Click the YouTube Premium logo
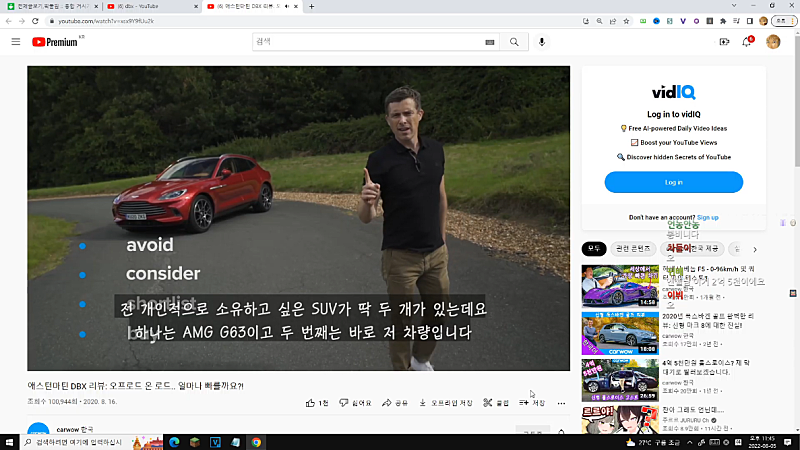Viewport: 800px width, 450px height. tap(56, 42)
